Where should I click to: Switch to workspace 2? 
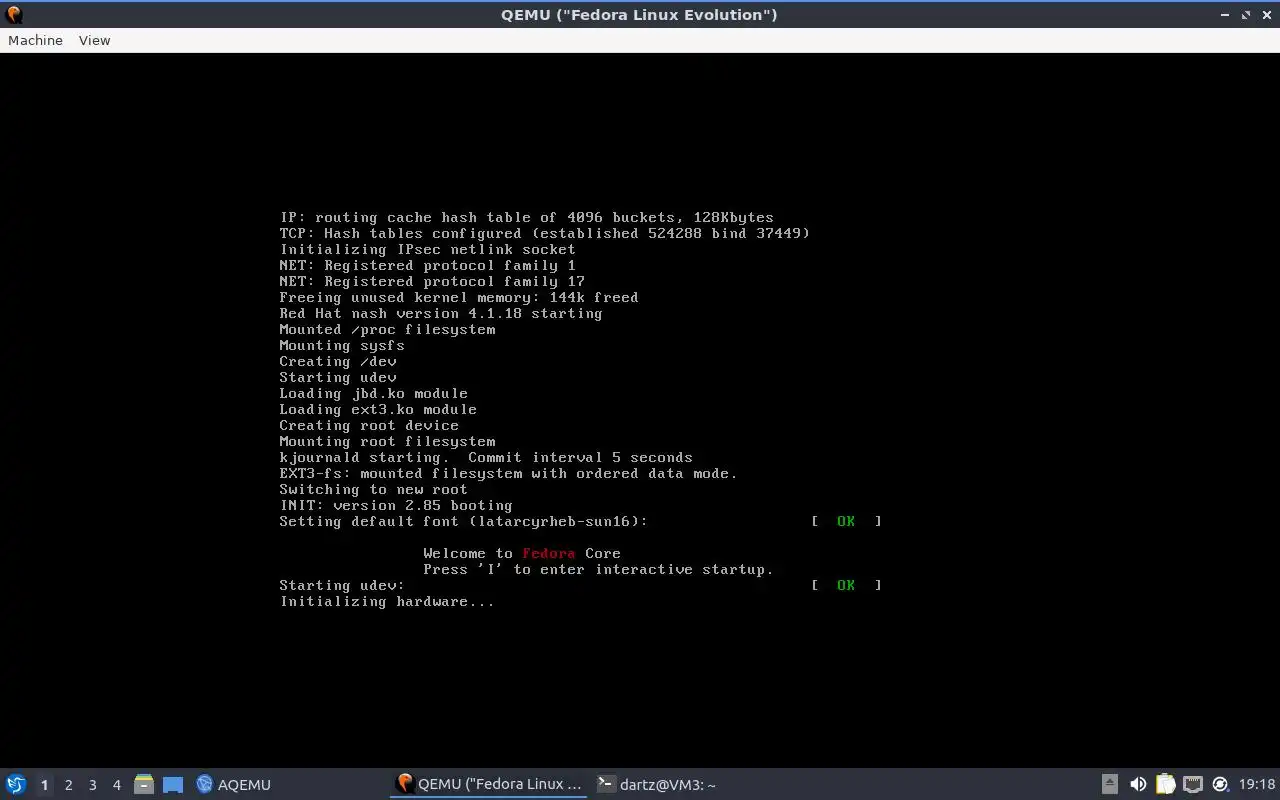68,785
